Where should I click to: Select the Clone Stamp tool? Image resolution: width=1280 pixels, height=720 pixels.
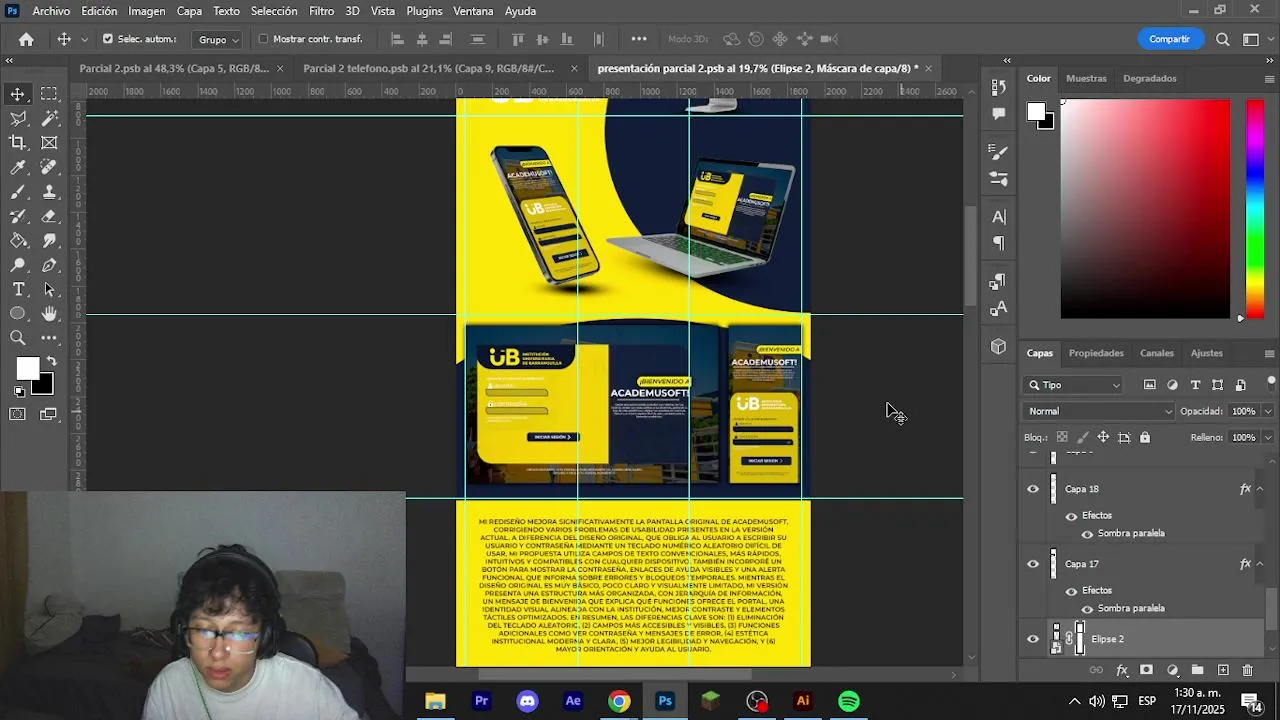(49, 192)
